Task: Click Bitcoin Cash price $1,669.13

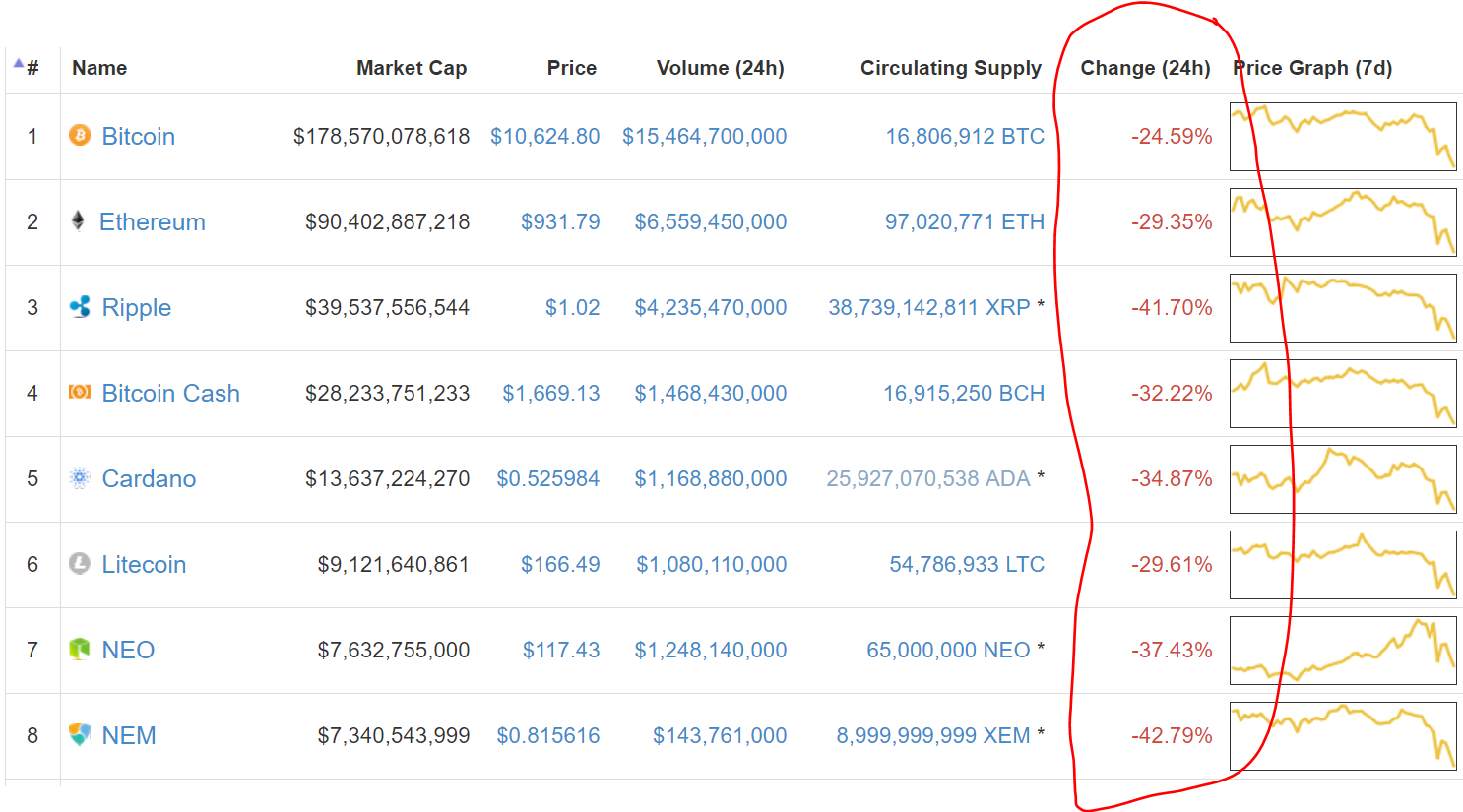Action: [551, 394]
